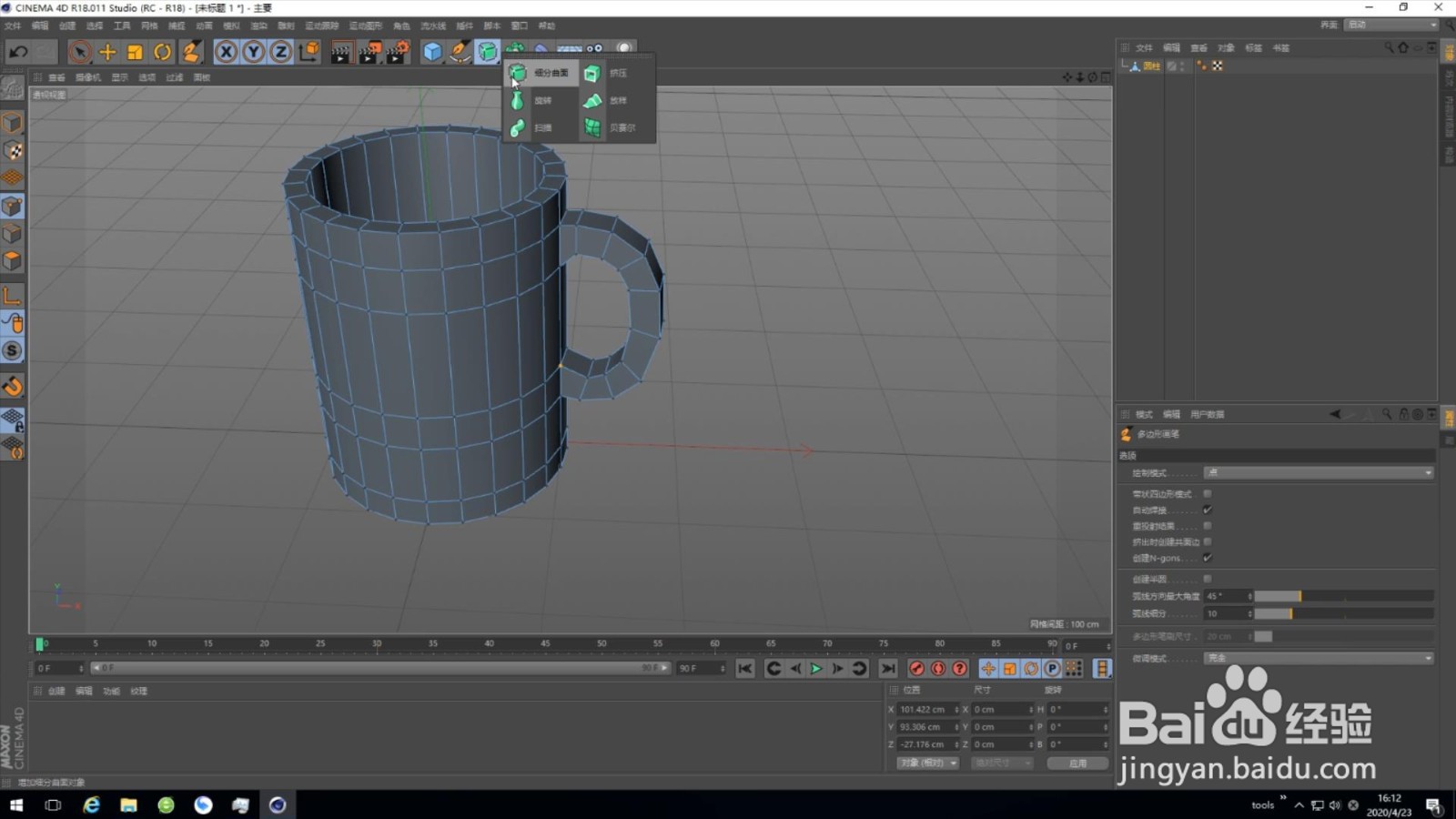Select the Rotate tool in toolbar

[x=162, y=52]
